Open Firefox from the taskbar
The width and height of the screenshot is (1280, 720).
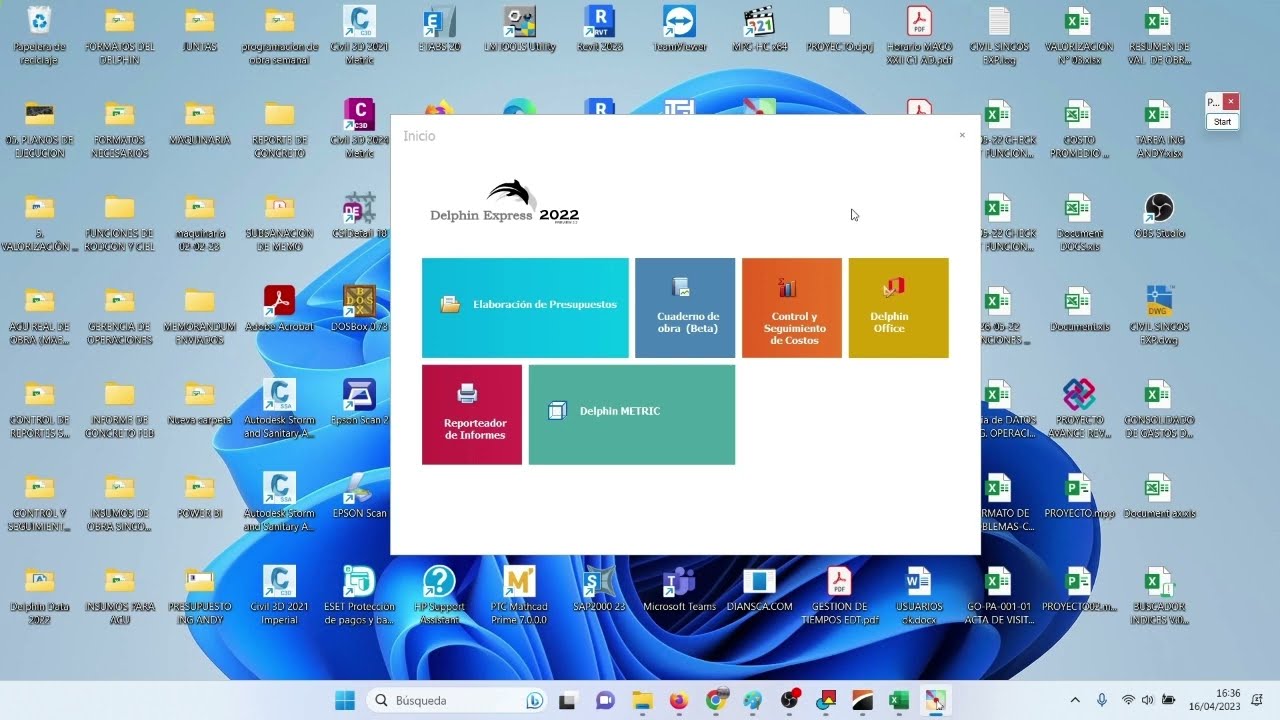click(x=678, y=700)
